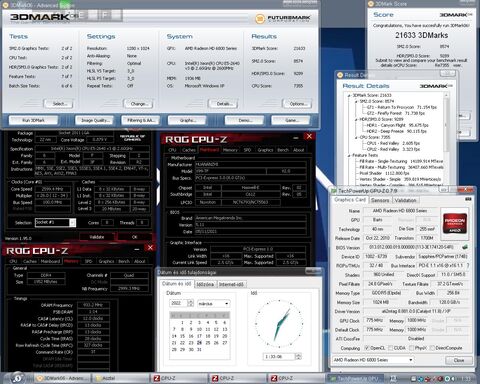Click the 3DMark Score window title icon
Viewport: 480px width, 384px height.
370,4
